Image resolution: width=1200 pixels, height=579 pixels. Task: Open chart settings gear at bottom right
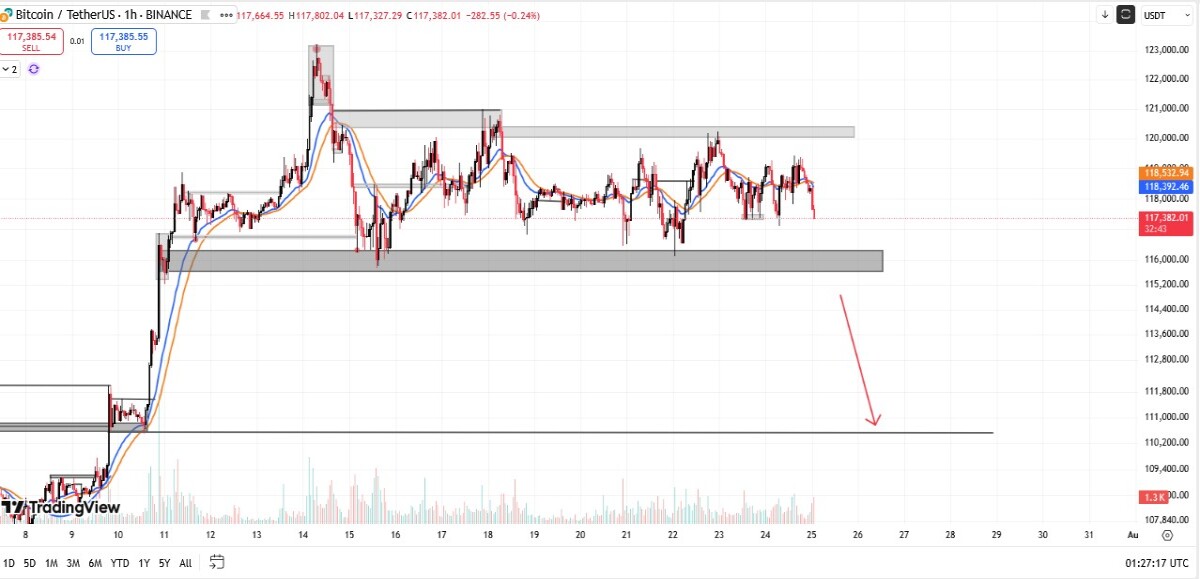point(1167,535)
